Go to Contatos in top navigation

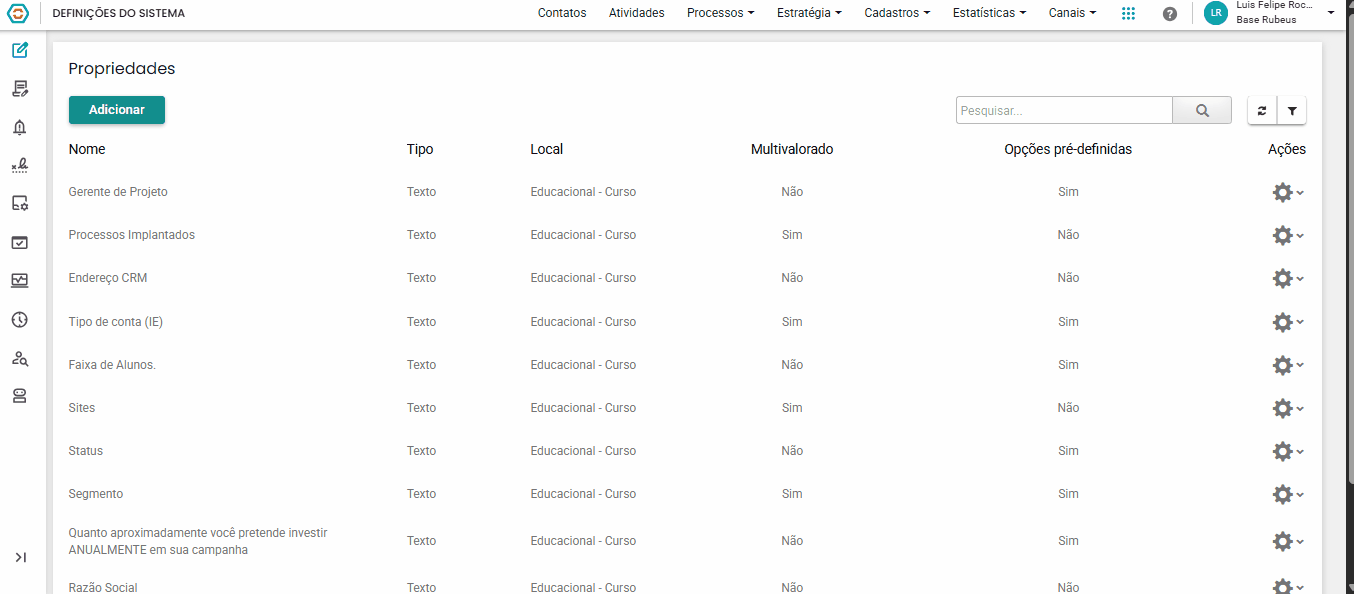coord(562,13)
